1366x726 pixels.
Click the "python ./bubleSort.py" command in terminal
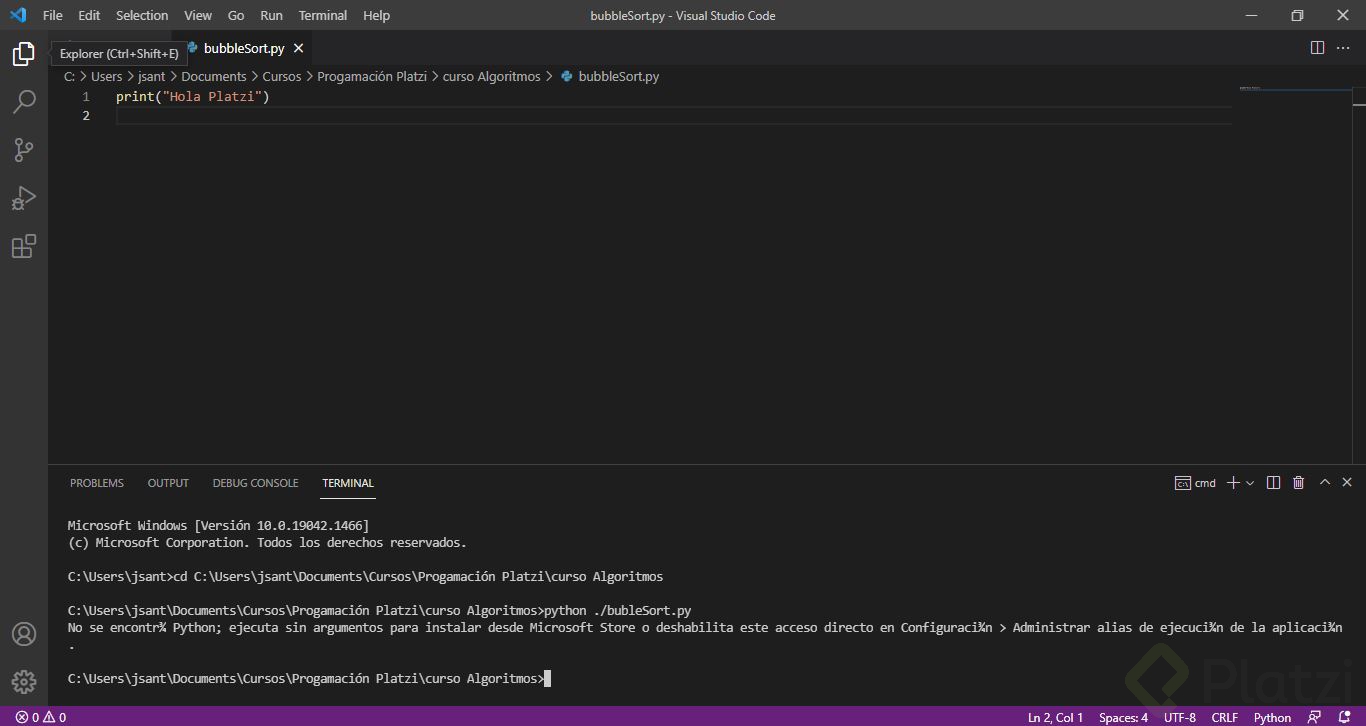pyautogui.click(x=618, y=611)
